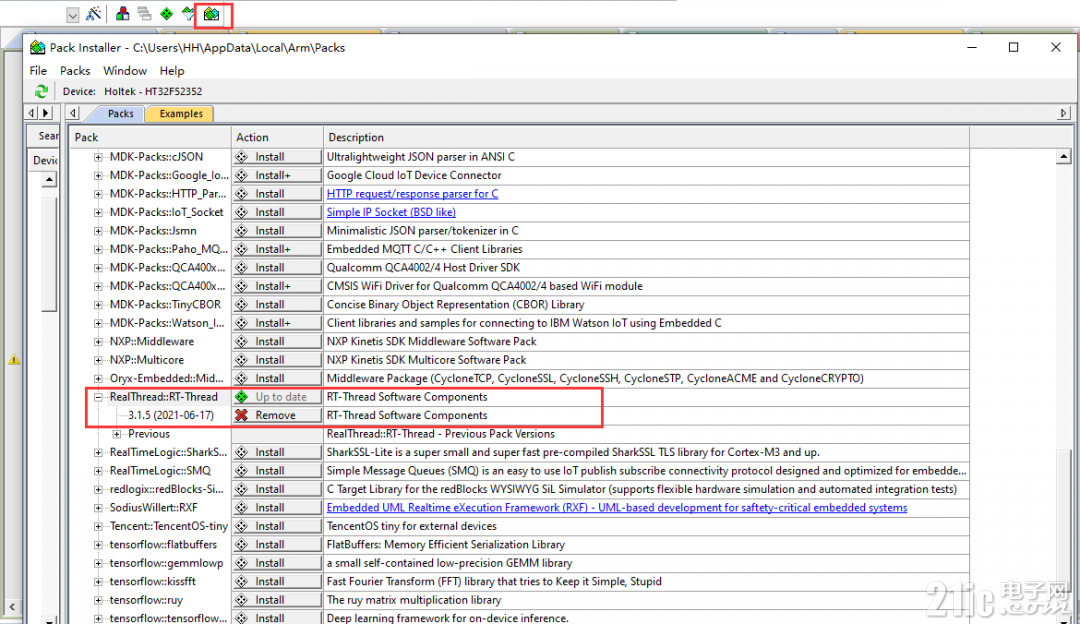Expand the tensorflow::ruy tree node
The image size is (1080, 624).
98,600
